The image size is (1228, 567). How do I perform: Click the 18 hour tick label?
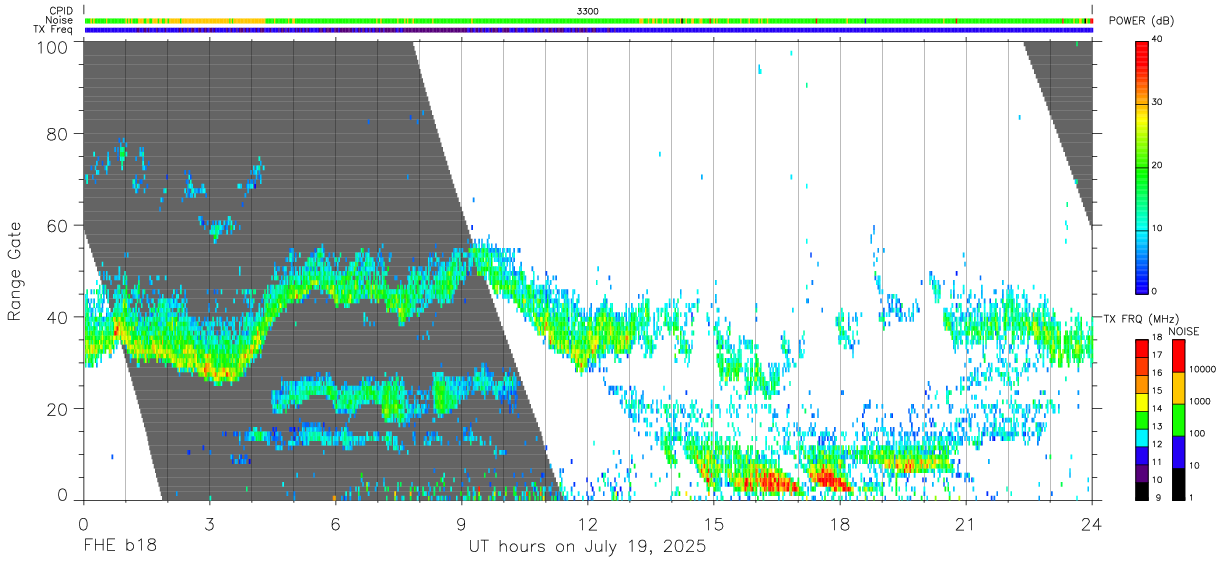point(840,524)
